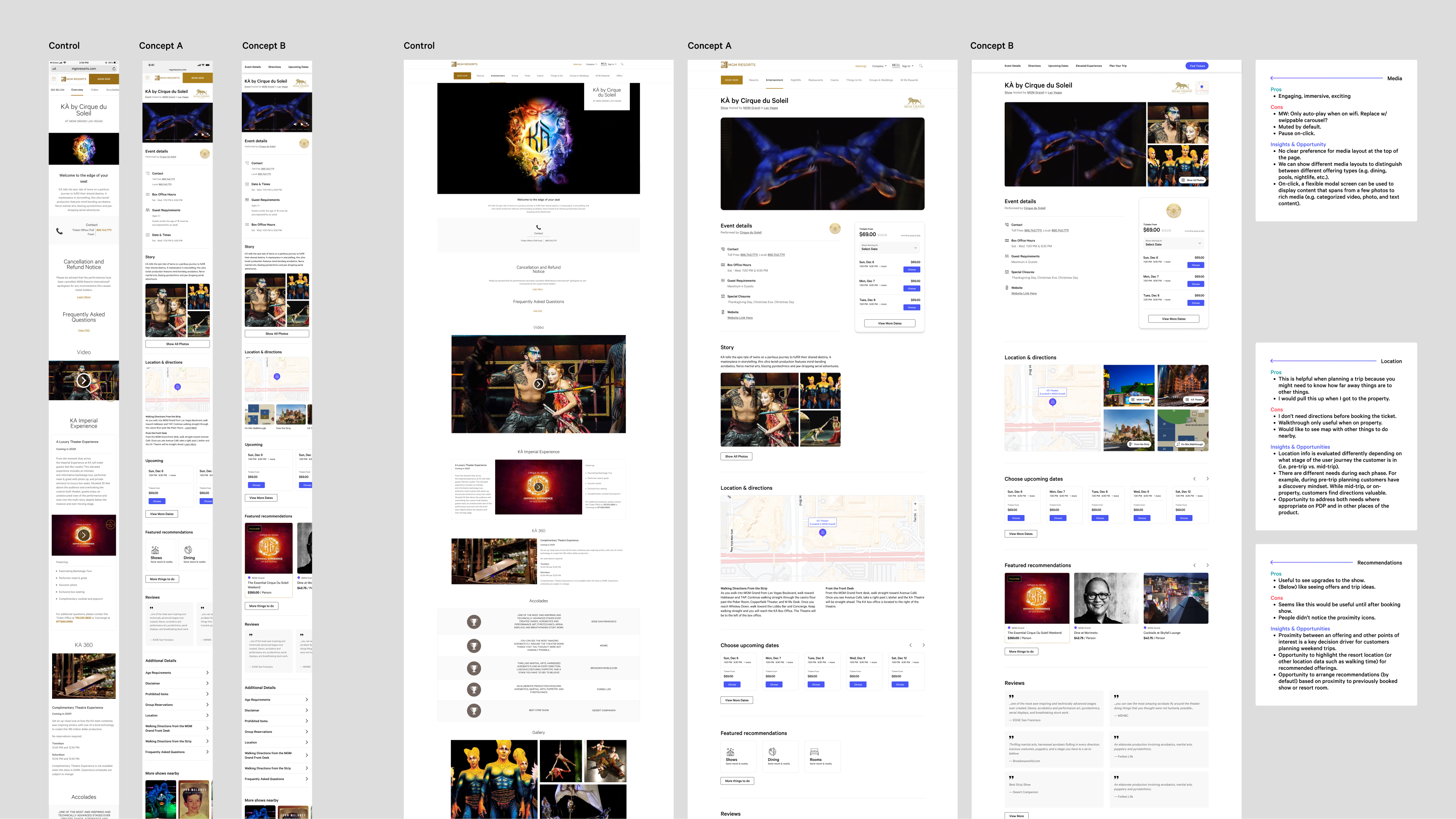Reload page in mobile Control browser bar
This screenshot has width=1456, height=819.
[114, 68]
